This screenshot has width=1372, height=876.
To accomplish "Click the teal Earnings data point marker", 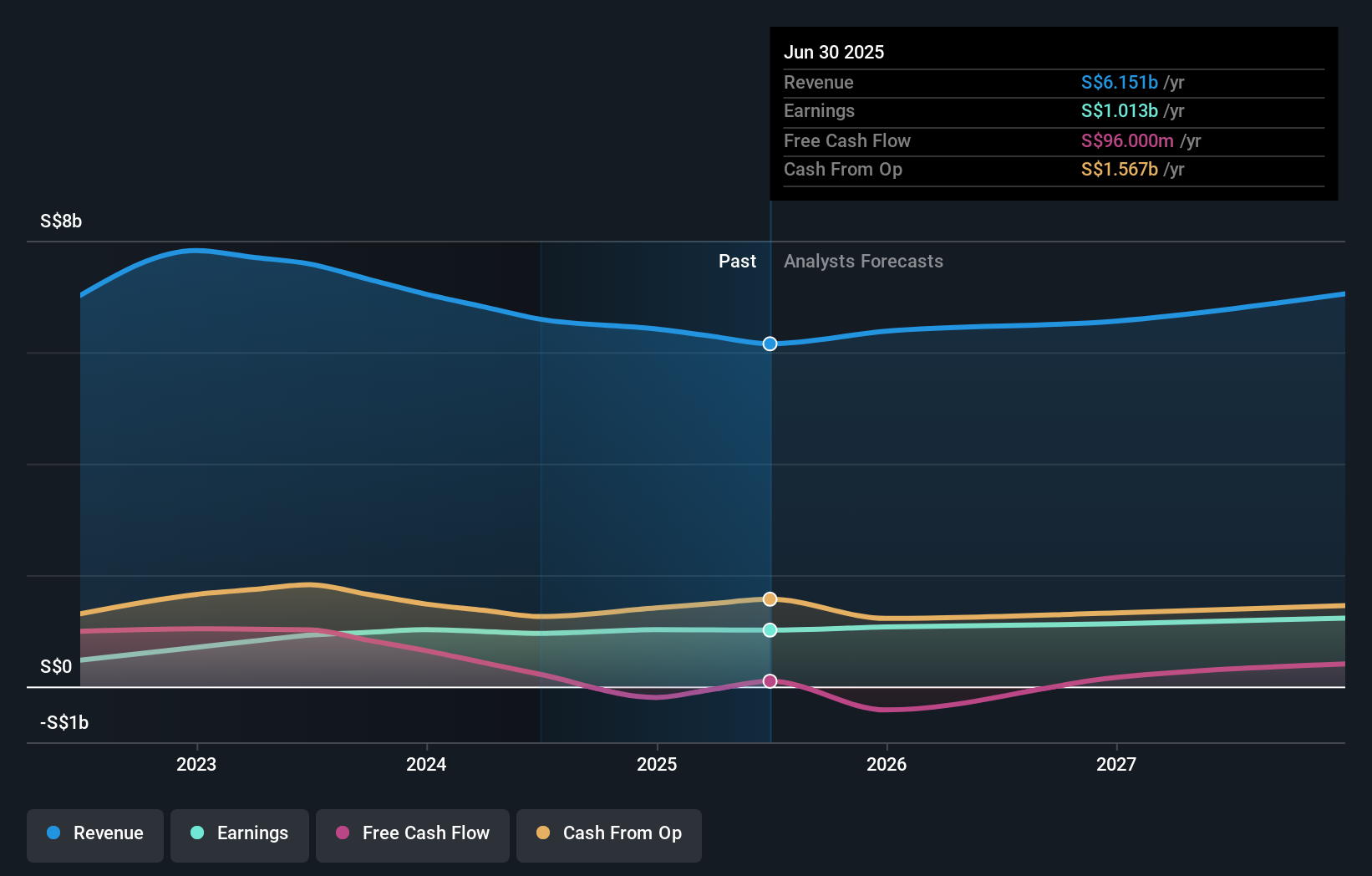I will pos(770,630).
